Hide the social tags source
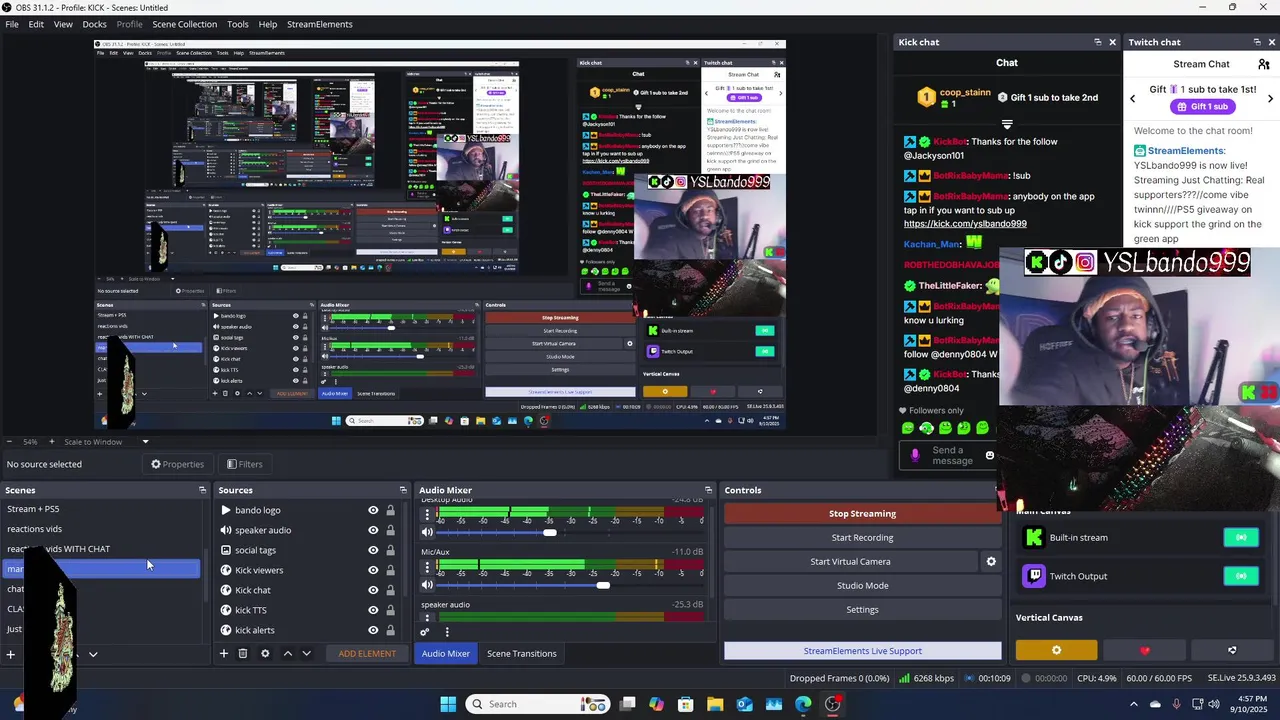The height and width of the screenshot is (720, 1280). pos(373,550)
